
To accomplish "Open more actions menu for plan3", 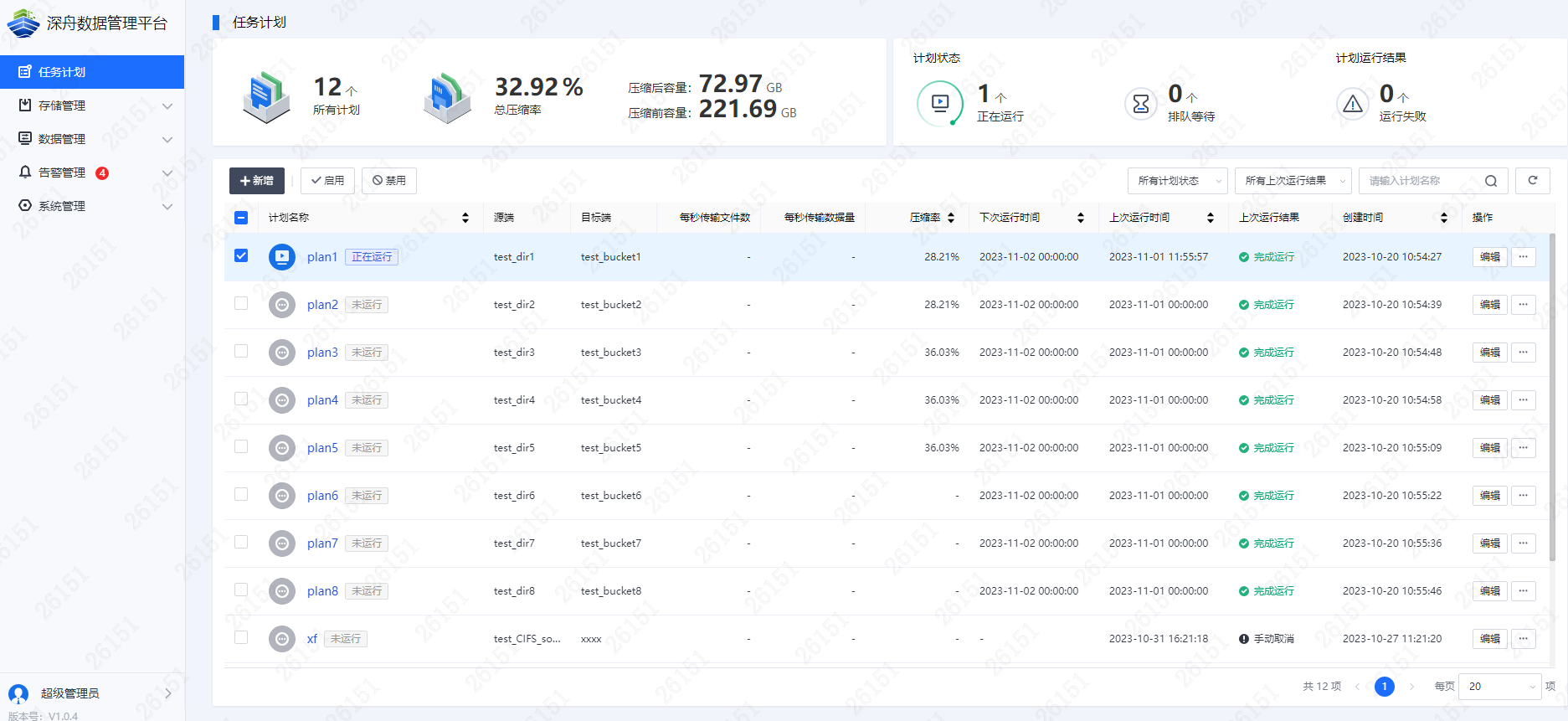I will coord(1523,353).
